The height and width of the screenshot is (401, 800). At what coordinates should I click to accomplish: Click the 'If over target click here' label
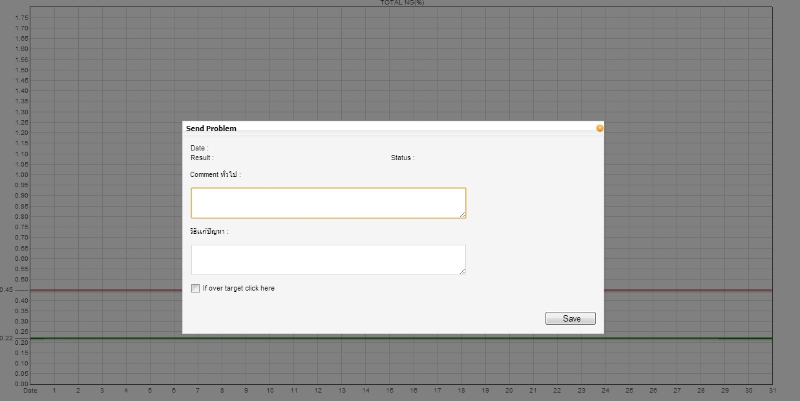click(238, 288)
